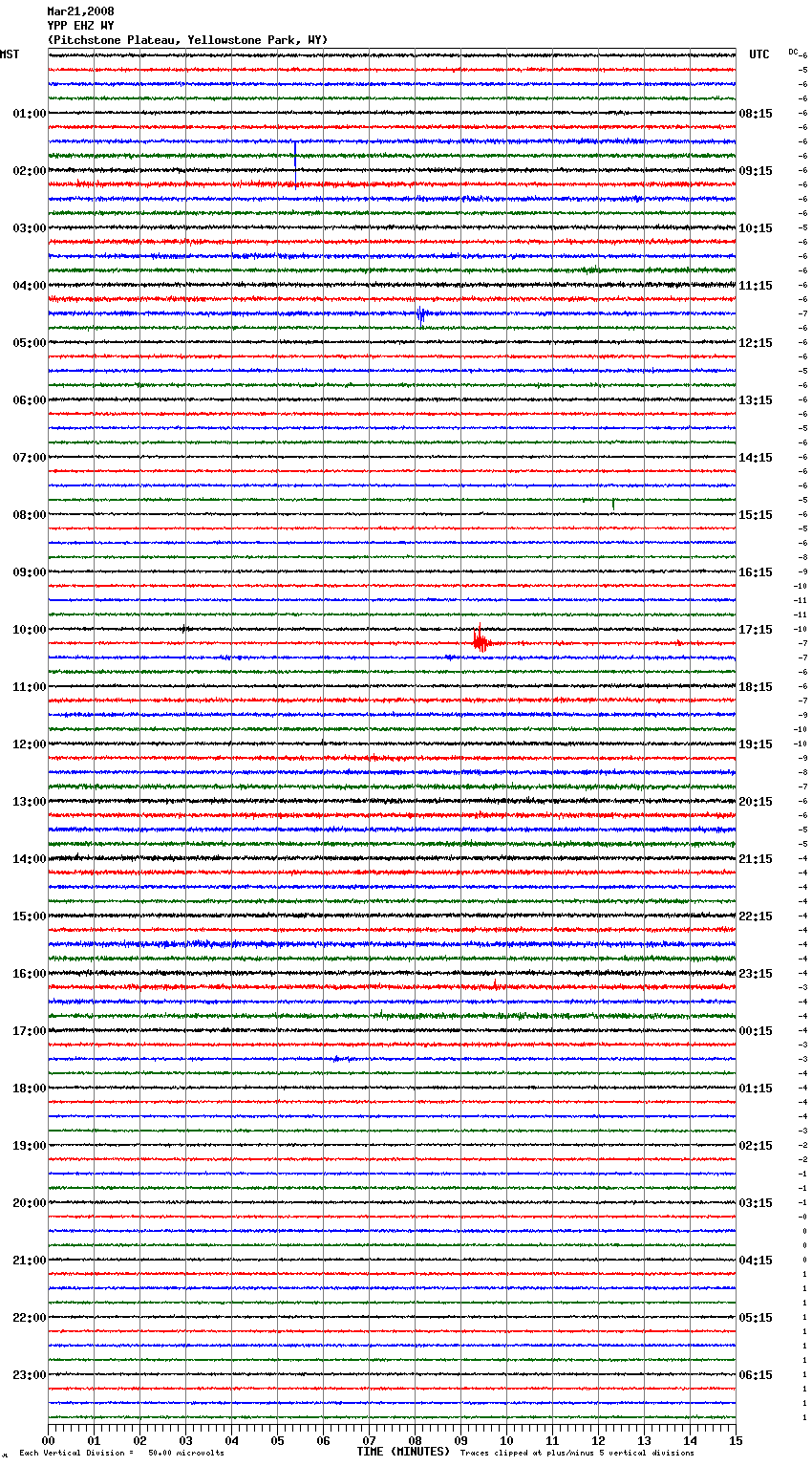Select the station code YPP EHZ WY
The image size is (812, 1466).
click(x=80, y=26)
